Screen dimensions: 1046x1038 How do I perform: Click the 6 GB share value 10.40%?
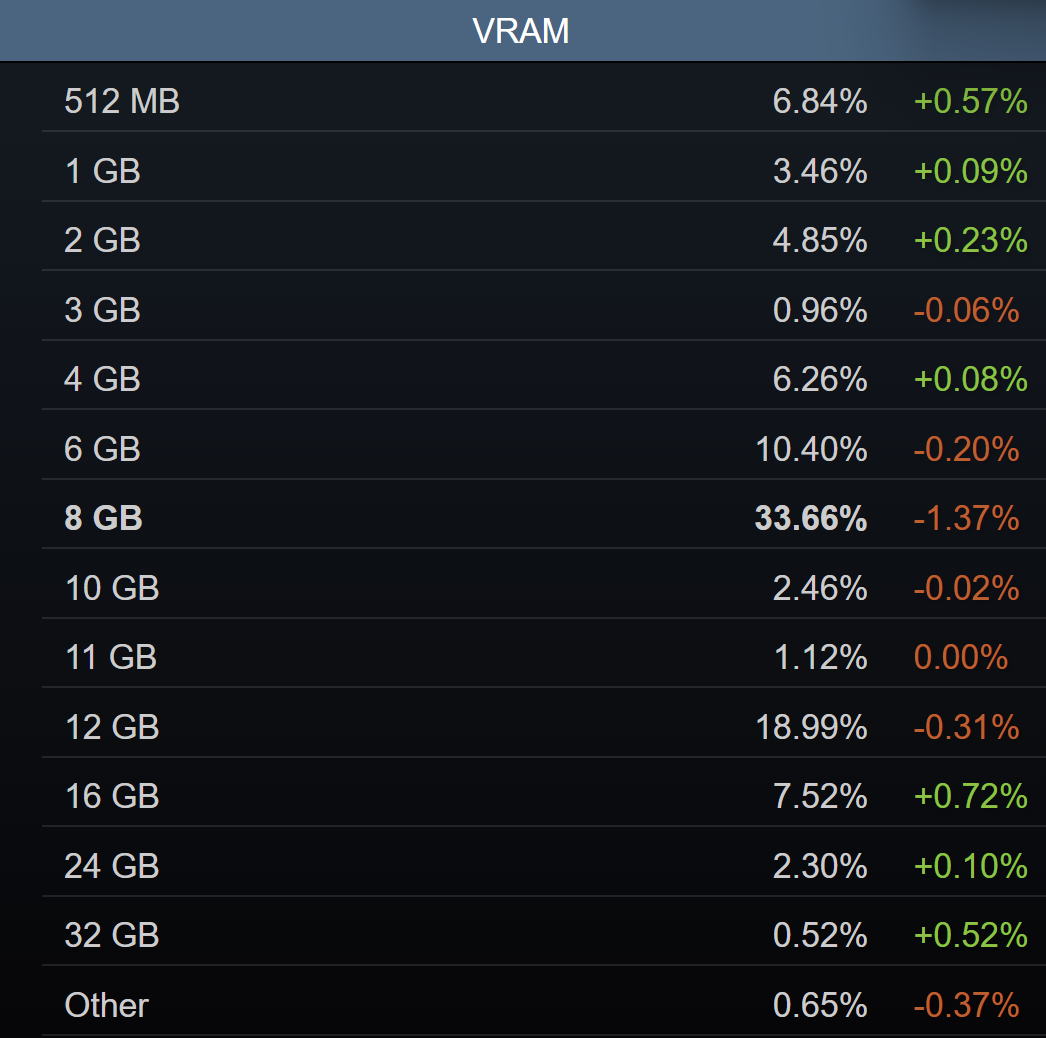[x=811, y=449]
